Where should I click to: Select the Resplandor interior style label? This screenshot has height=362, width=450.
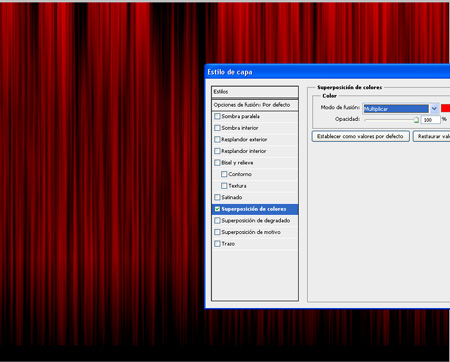click(x=244, y=151)
